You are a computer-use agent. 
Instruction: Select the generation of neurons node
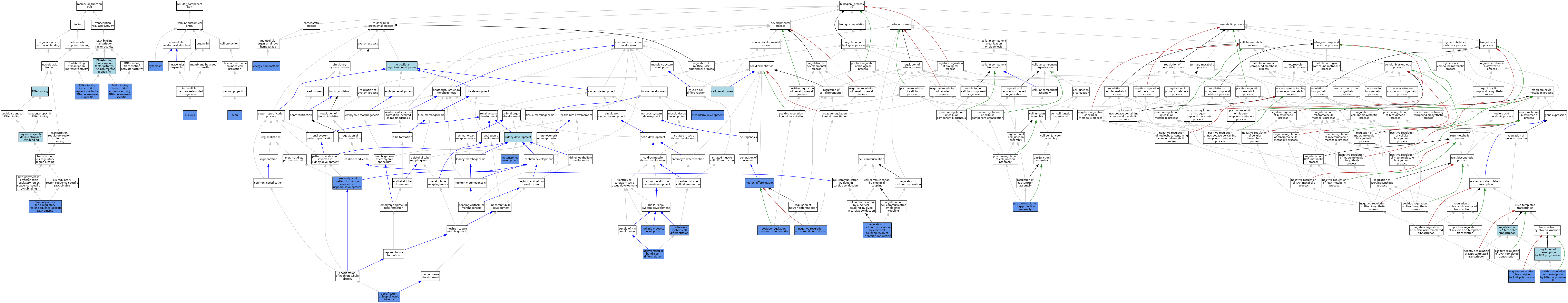coord(748,159)
